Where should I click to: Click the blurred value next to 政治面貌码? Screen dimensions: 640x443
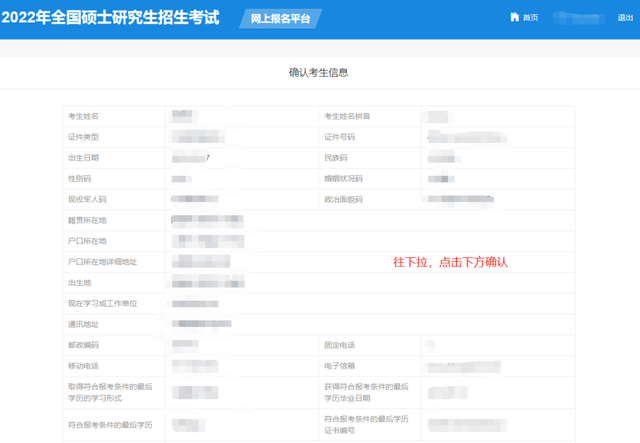pos(460,199)
